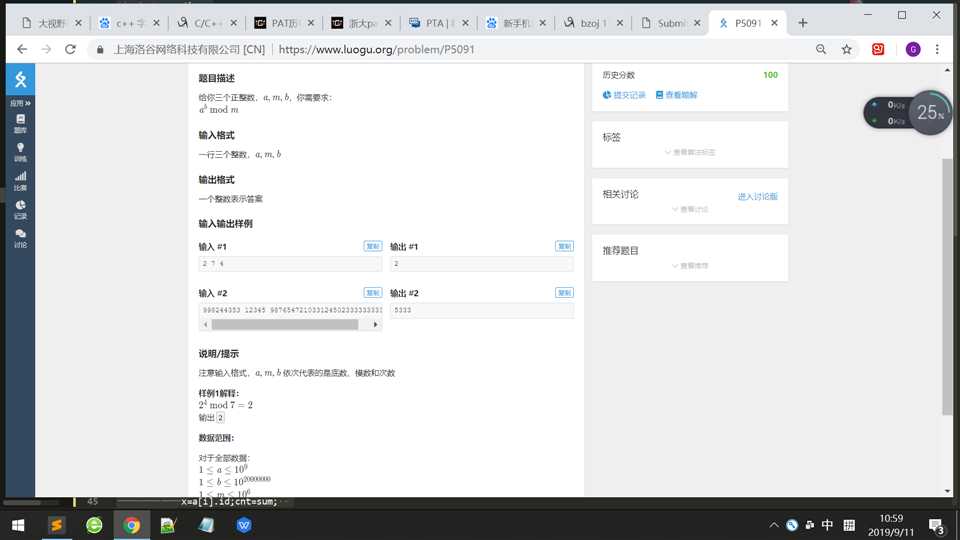
Task: Click the page scrollbar down arrow
Action: point(947,491)
